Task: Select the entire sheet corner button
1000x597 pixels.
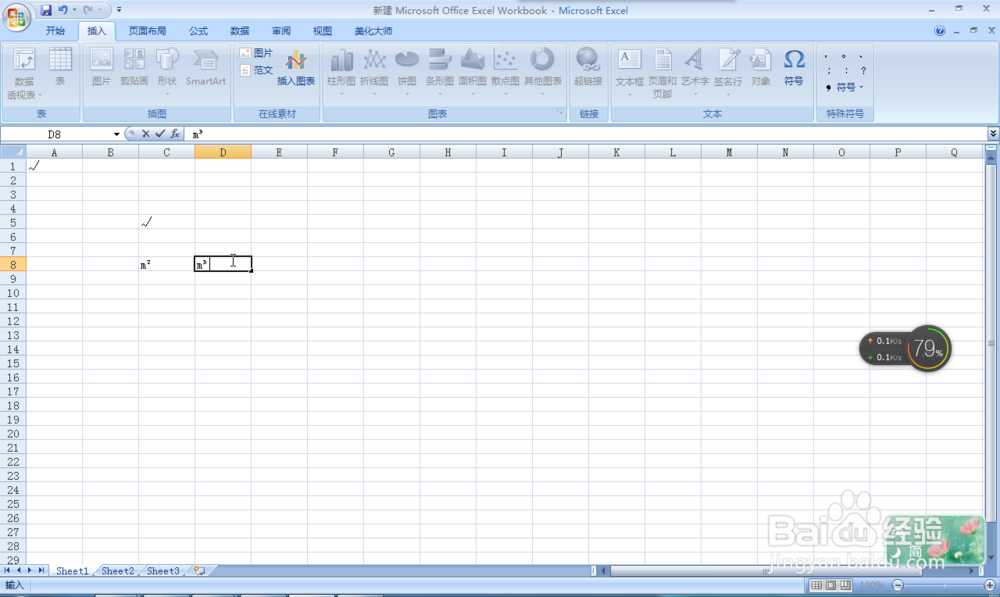Action: pos(13,152)
